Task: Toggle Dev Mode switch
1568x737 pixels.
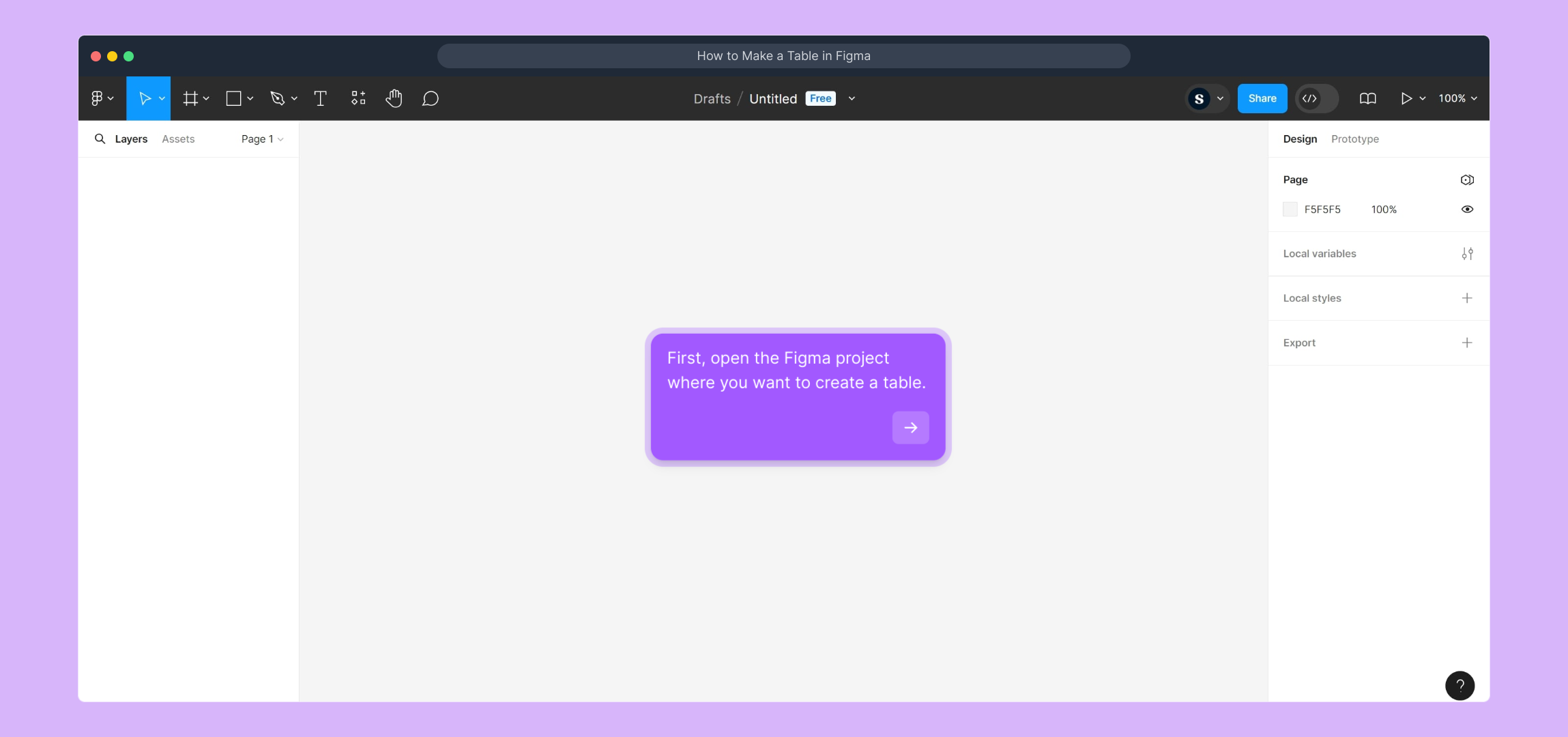Action: pos(1317,98)
